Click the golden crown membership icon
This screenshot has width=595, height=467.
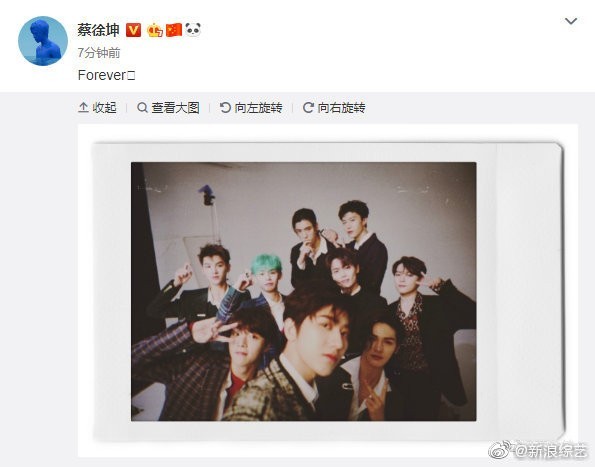tap(155, 30)
